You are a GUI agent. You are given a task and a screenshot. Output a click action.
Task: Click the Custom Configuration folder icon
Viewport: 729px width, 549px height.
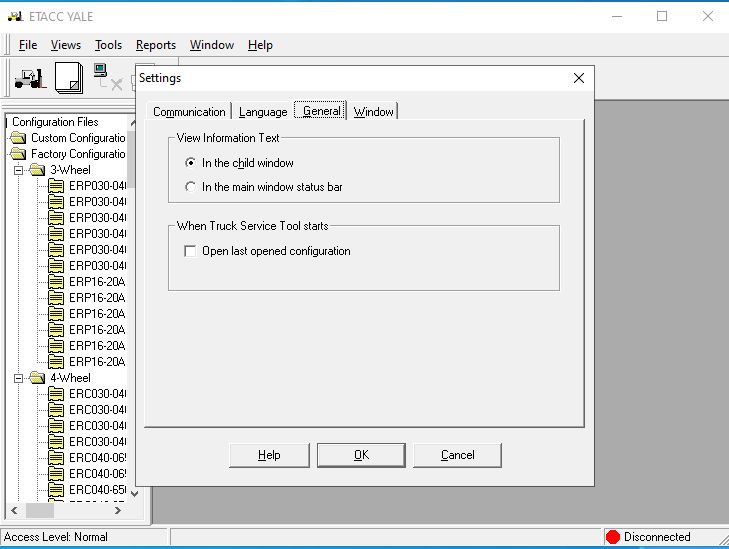(x=18, y=138)
